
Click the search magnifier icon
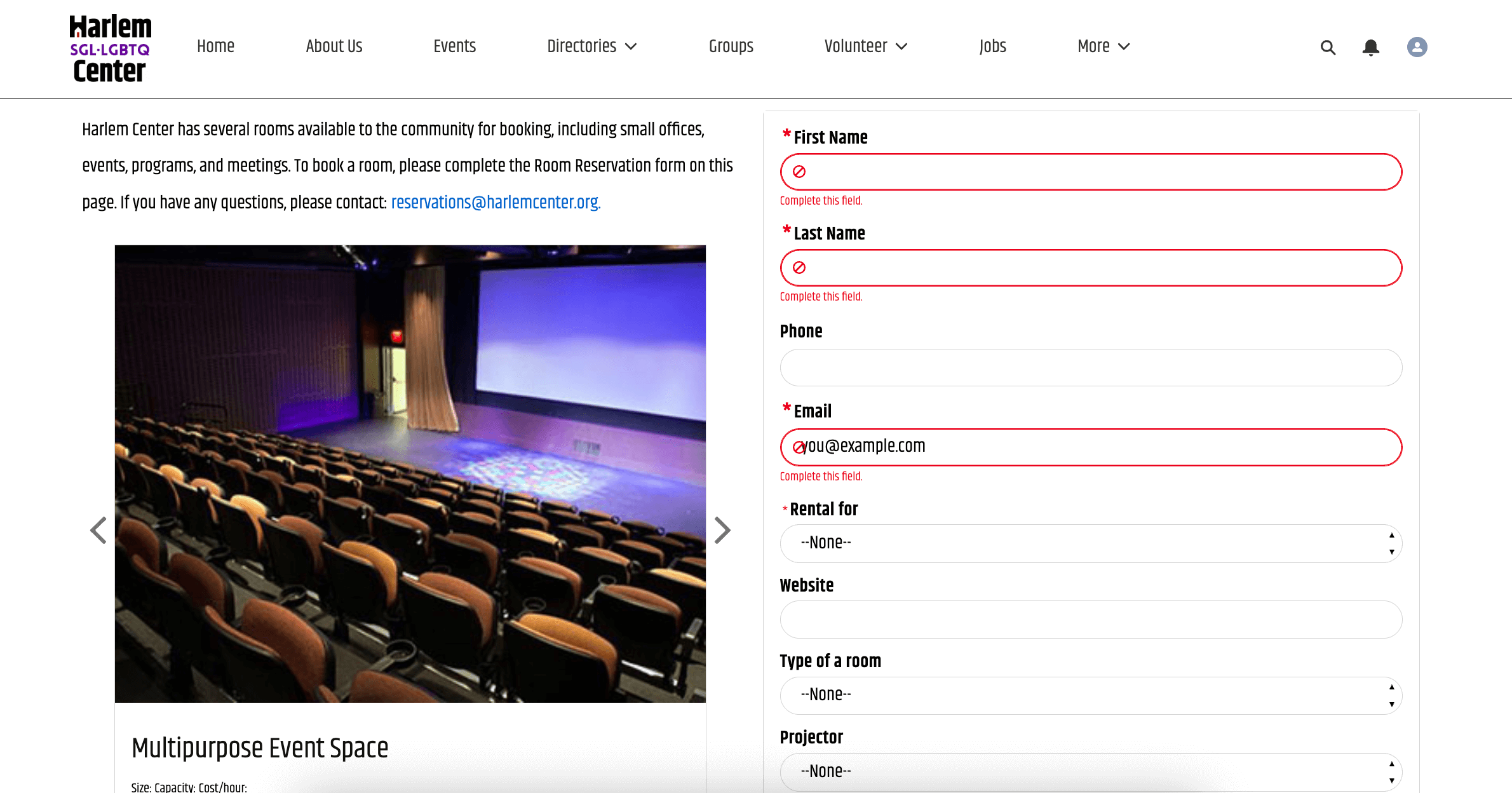pyautogui.click(x=1328, y=47)
